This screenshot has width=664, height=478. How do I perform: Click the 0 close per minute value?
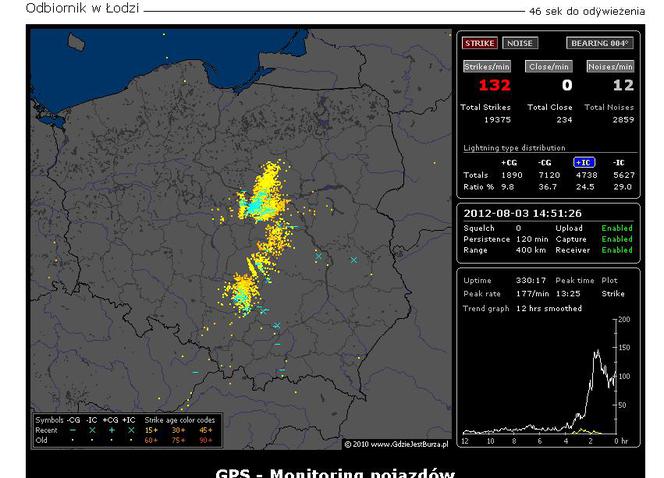(x=567, y=86)
